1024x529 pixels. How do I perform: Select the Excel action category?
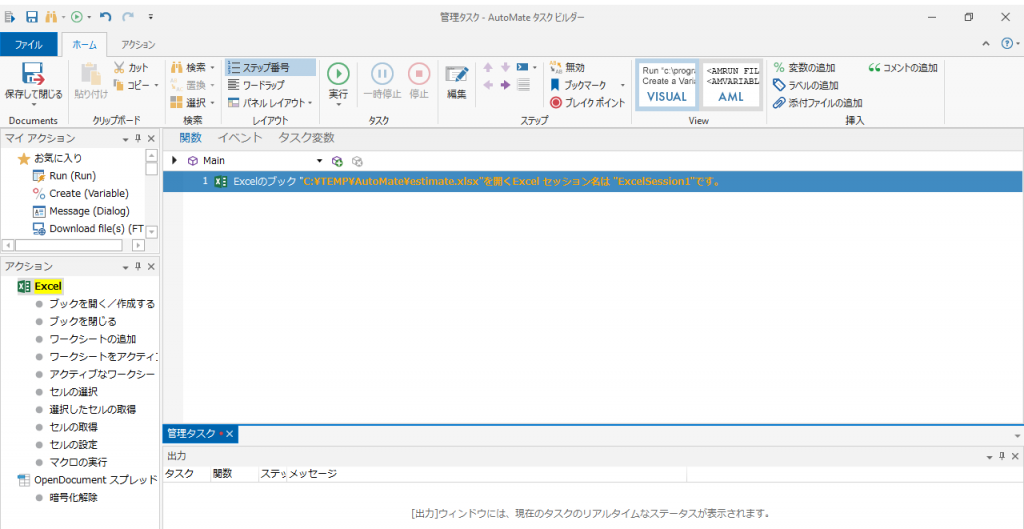pos(40,286)
